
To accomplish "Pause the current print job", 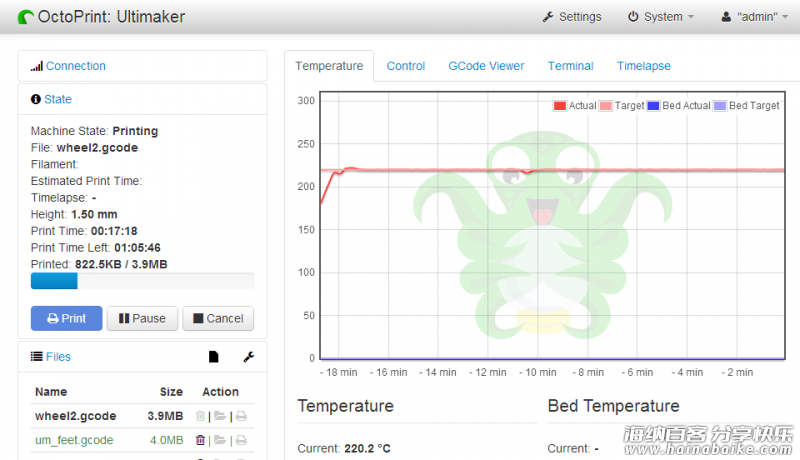I will 142,319.
